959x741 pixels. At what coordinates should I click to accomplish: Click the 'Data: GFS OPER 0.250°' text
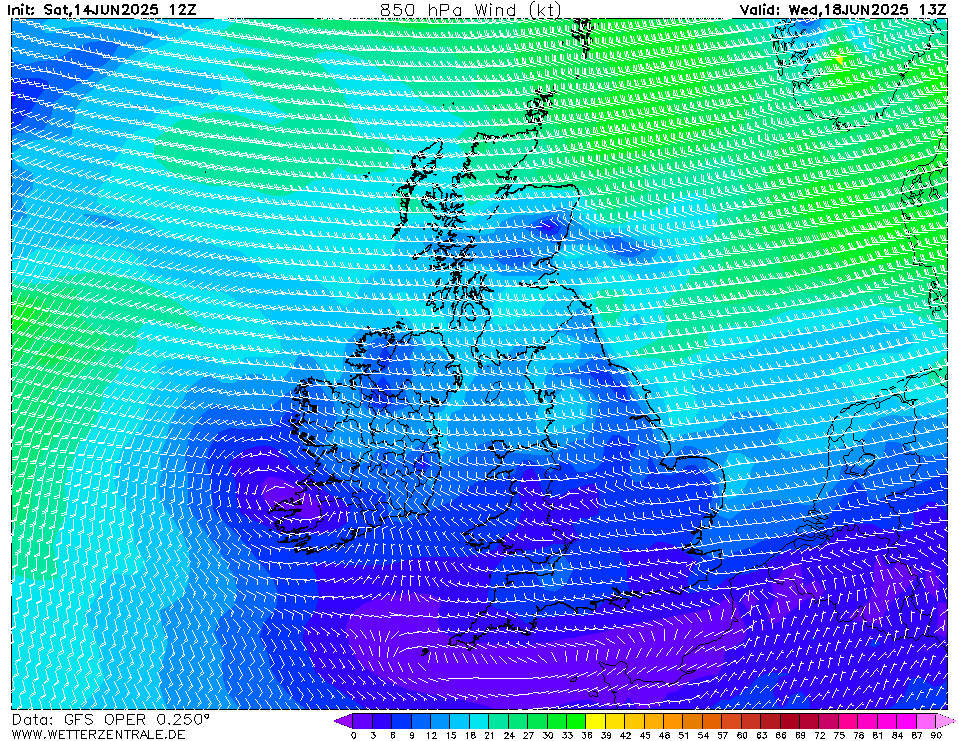coord(111,720)
